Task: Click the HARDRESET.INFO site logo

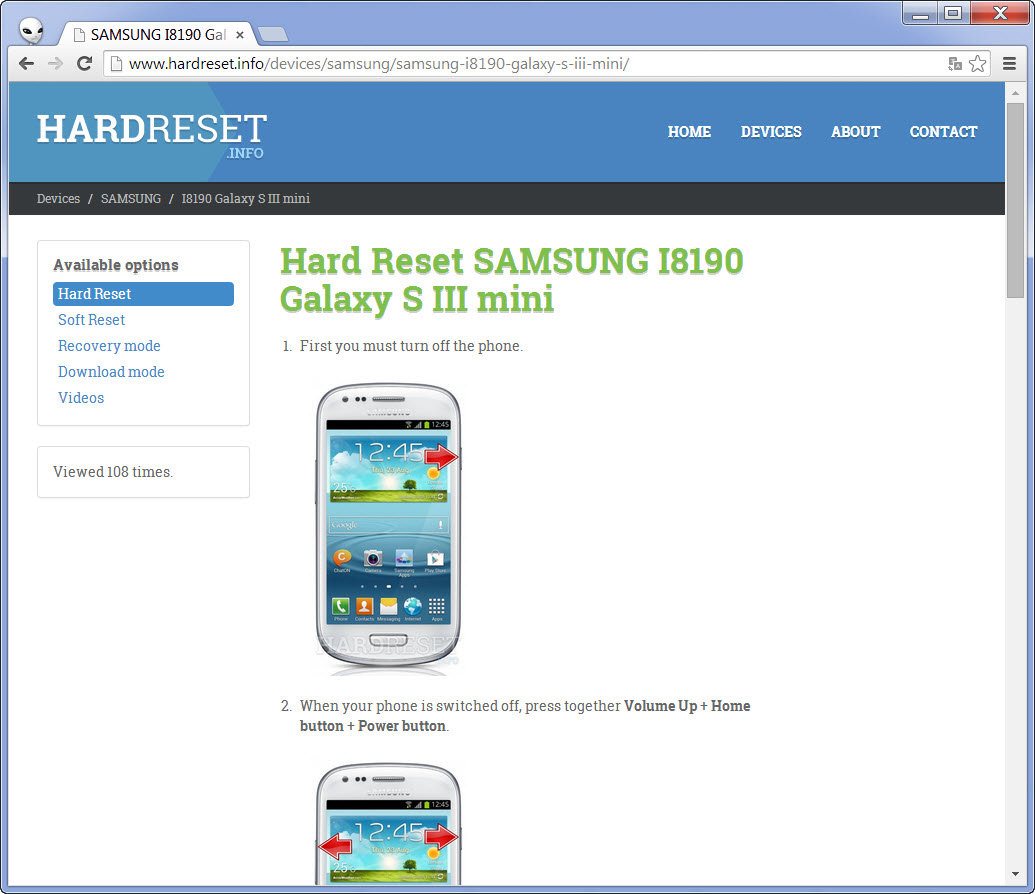Action: point(152,135)
